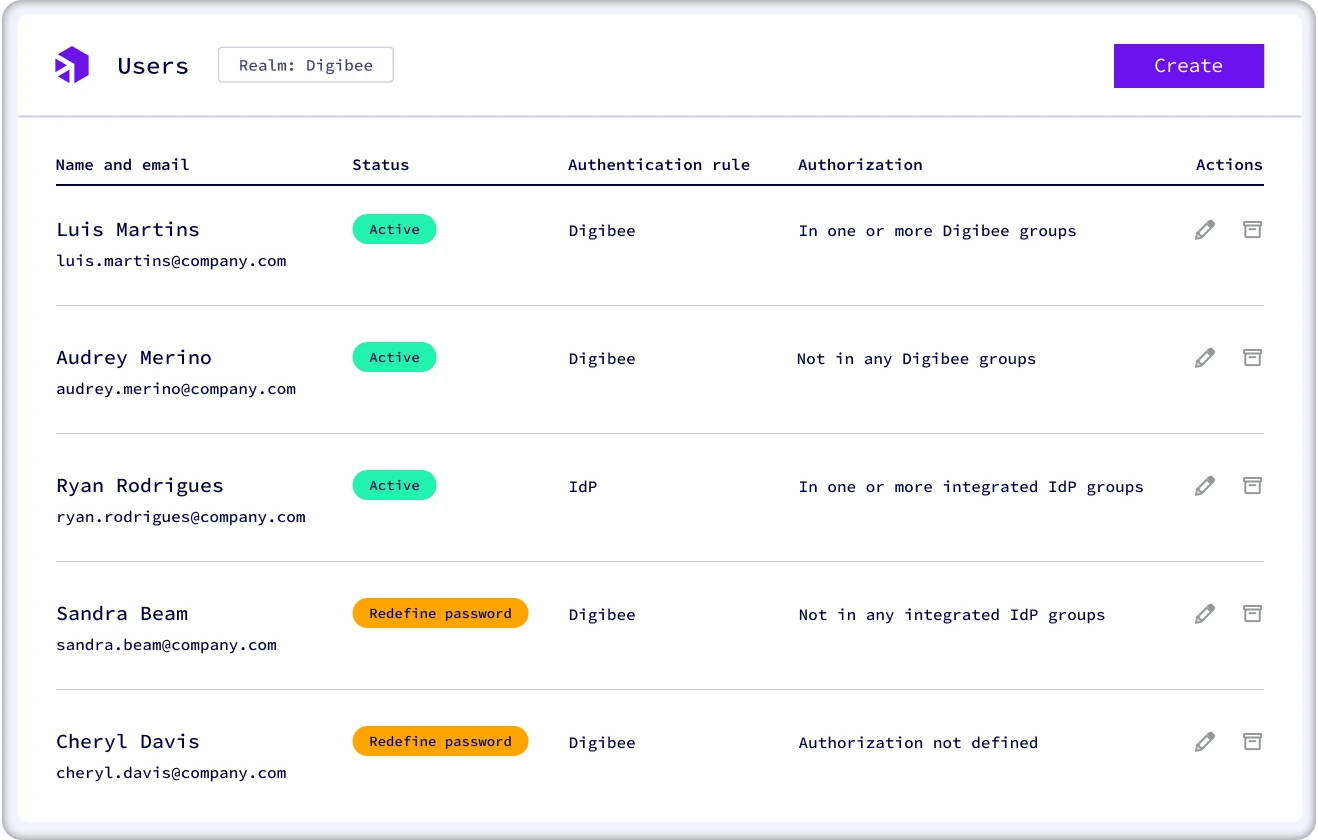Click Sandra Beam's Redefine password badge
This screenshot has height=840, width=1318.
pyautogui.click(x=440, y=614)
